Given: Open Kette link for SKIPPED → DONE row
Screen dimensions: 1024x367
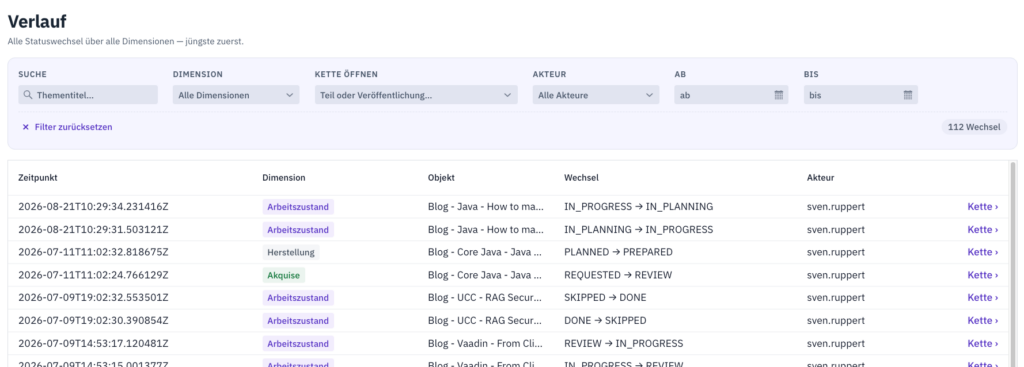Looking at the screenshot, I should [x=983, y=298].
